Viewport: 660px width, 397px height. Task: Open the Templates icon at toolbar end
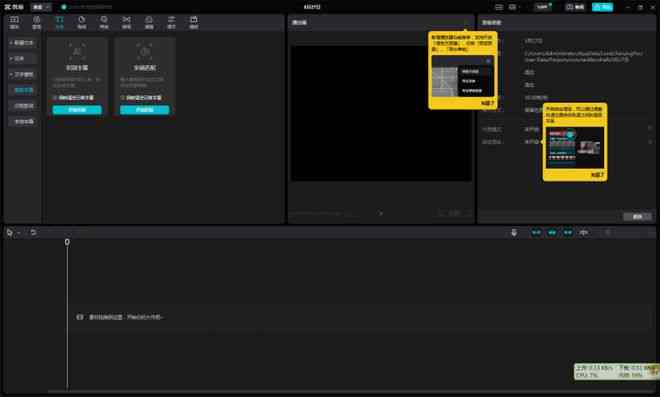click(194, 22)
